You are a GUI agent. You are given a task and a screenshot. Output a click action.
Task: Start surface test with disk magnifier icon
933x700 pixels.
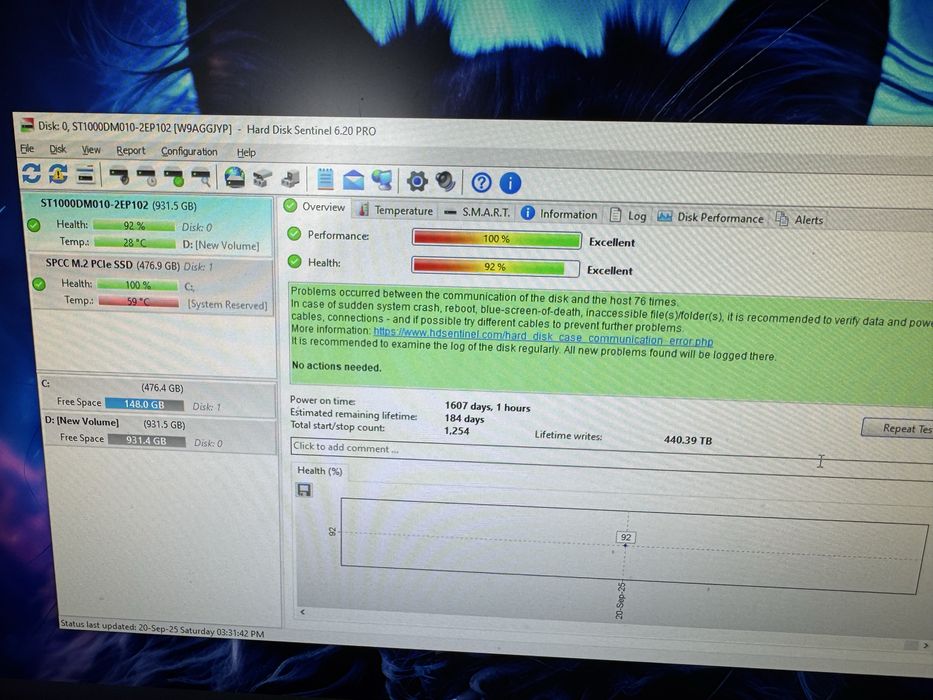[201, 178]
